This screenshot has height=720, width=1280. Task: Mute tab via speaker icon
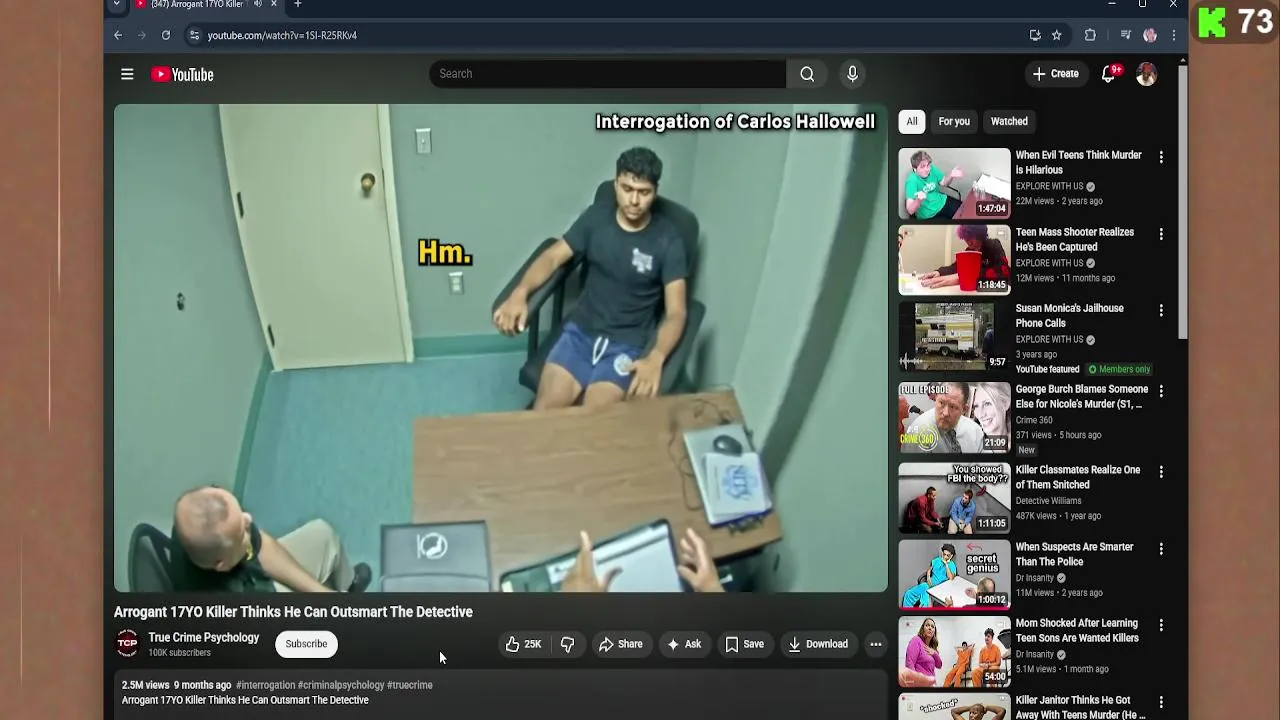tap(257, 5)
